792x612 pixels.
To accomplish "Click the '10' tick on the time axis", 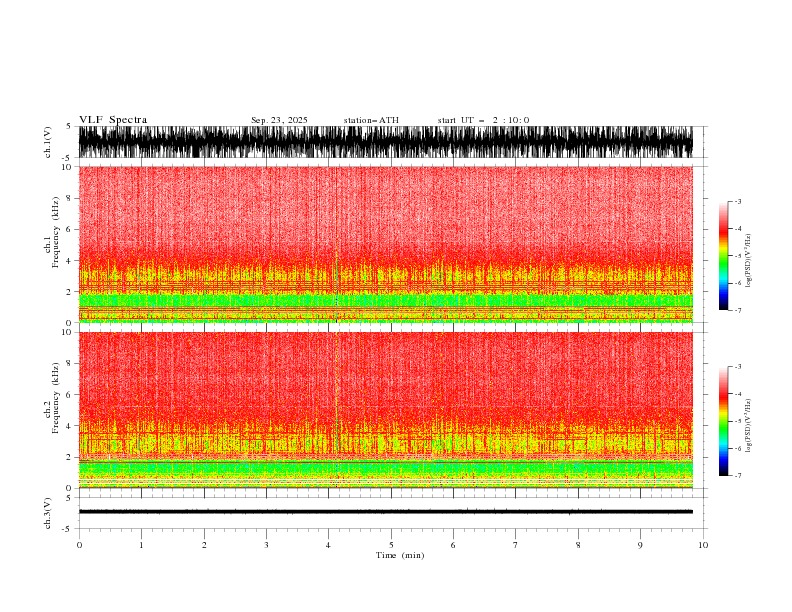I will 703,545.
